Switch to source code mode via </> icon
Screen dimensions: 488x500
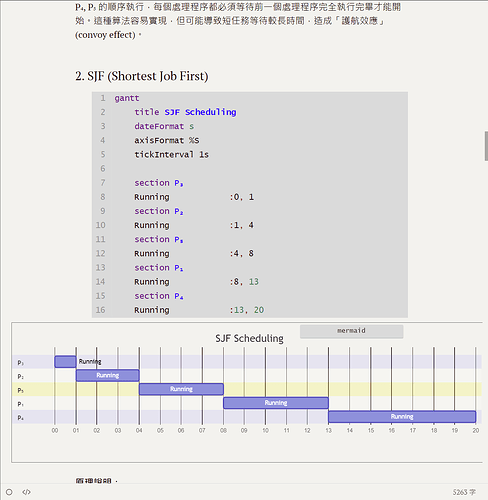26,492
